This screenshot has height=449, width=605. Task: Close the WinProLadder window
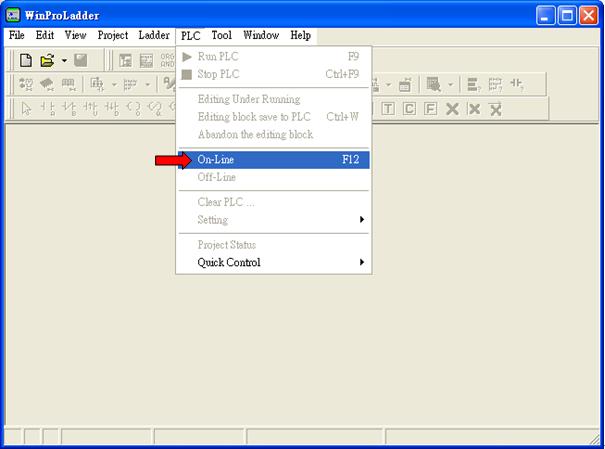588,16
